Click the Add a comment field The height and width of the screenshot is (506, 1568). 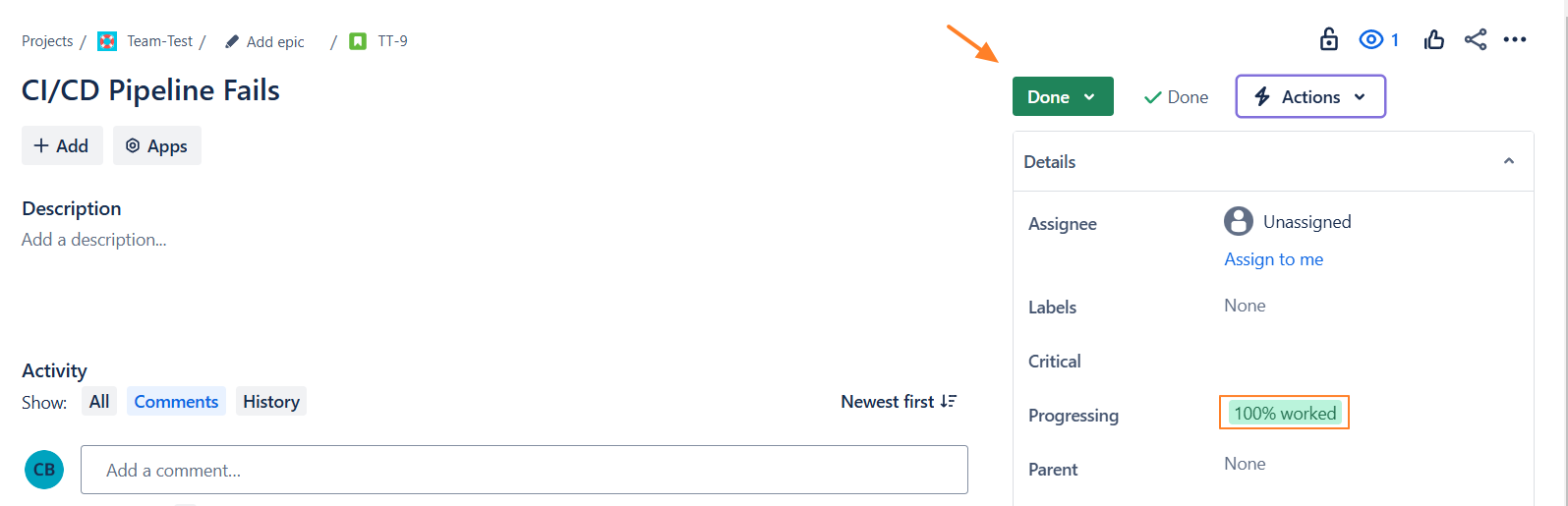(524, 470)
